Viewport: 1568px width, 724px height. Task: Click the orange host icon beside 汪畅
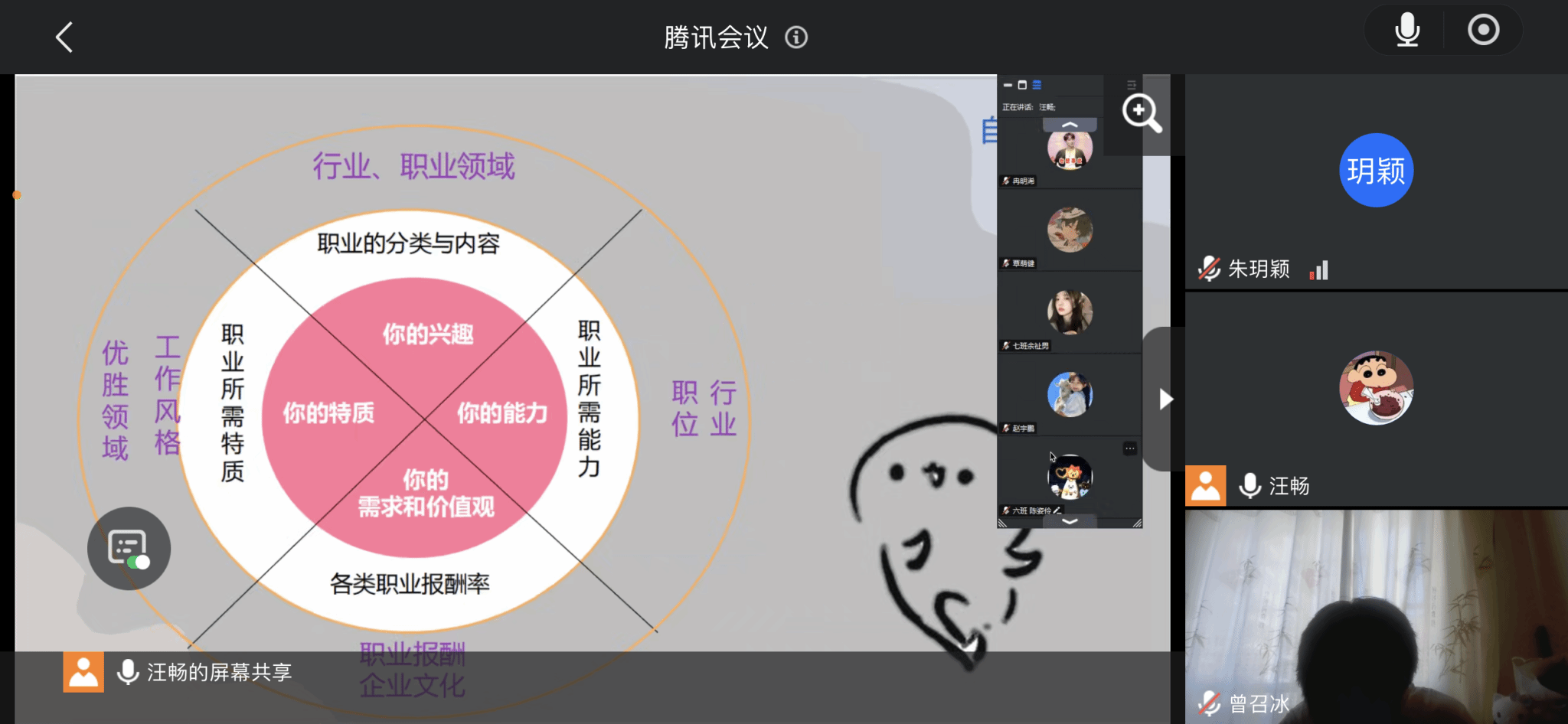1205,486
